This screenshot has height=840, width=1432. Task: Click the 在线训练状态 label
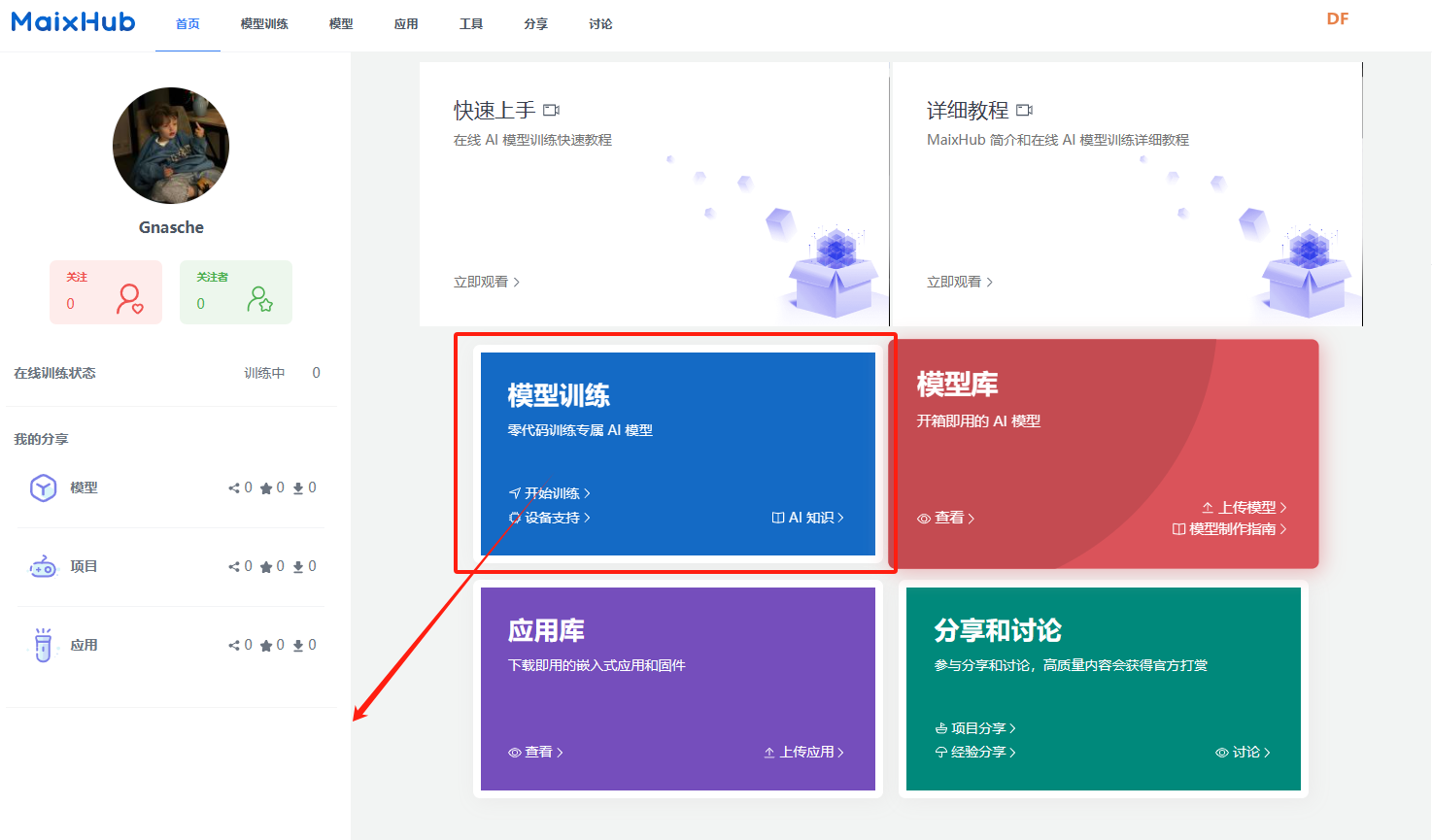[x=54, y=373]
